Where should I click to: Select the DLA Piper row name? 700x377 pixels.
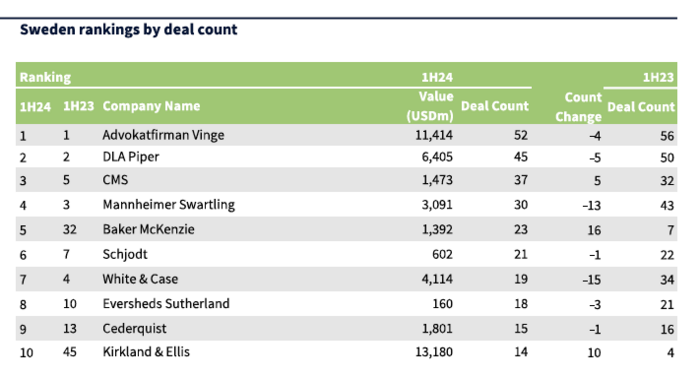131,157
